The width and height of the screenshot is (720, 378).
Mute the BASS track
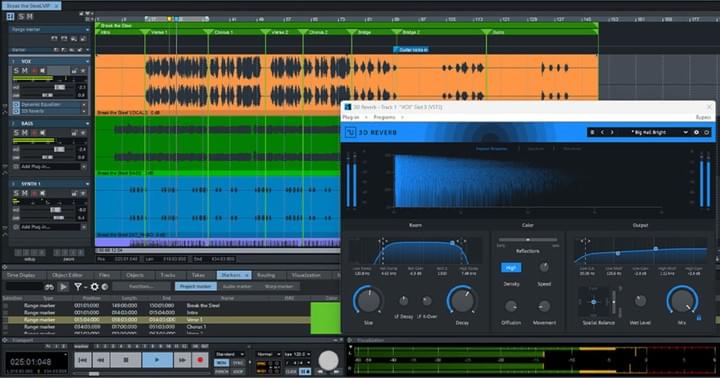point(25,133)
